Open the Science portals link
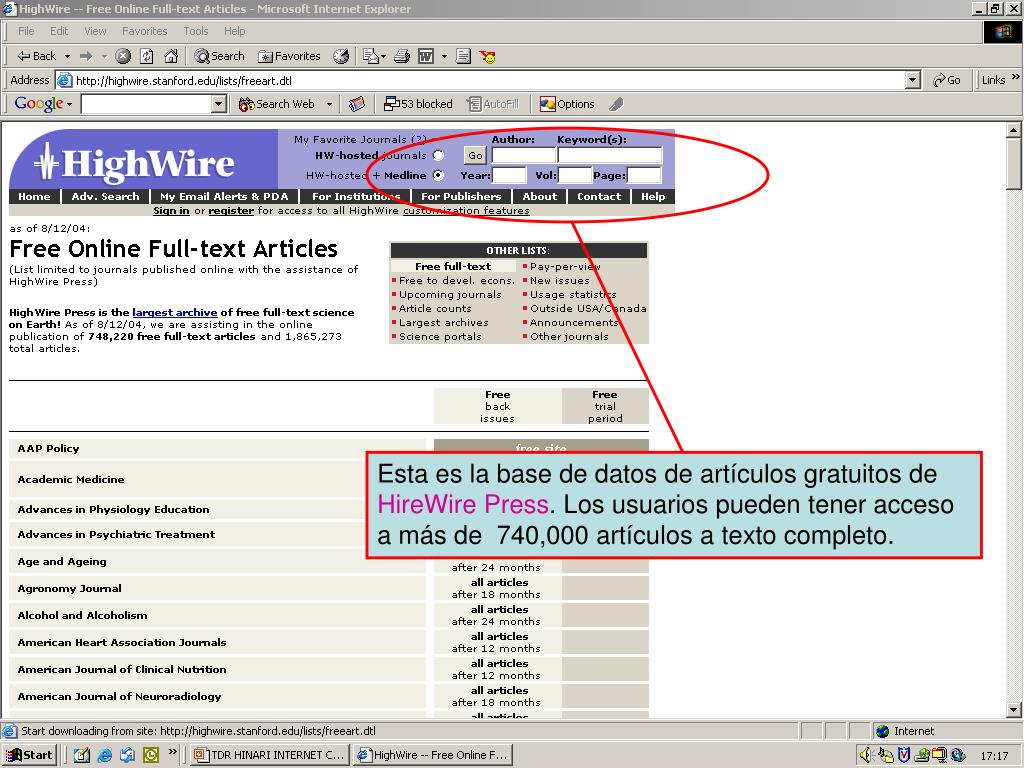Screen dimensions: 1024x768 (440, 336)
